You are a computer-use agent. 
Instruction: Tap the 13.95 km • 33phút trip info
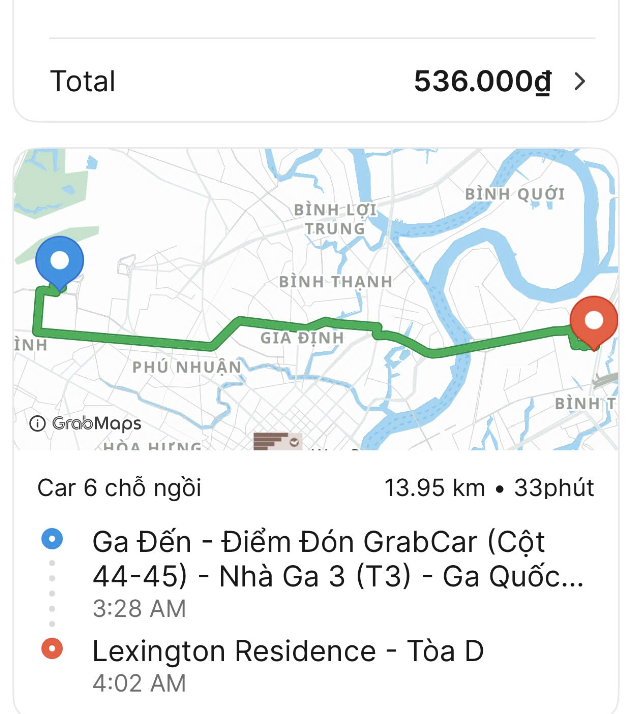click(x=489, y=488)
